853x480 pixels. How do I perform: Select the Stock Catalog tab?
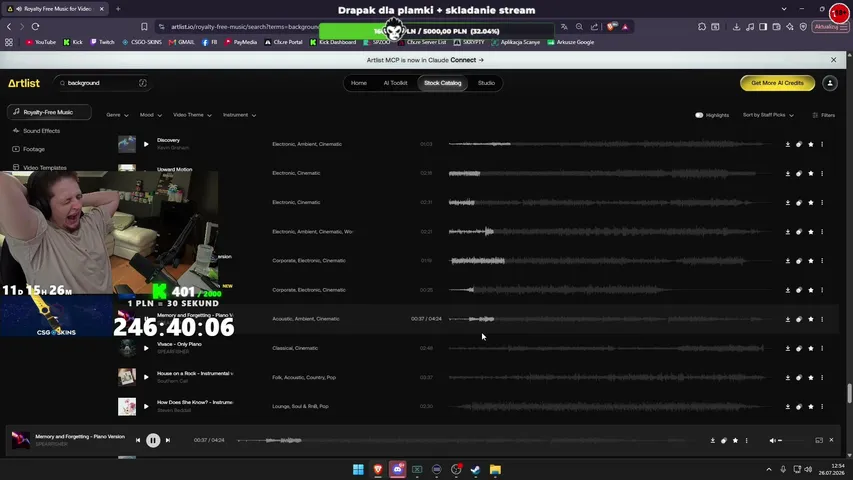tap(442, 83)
